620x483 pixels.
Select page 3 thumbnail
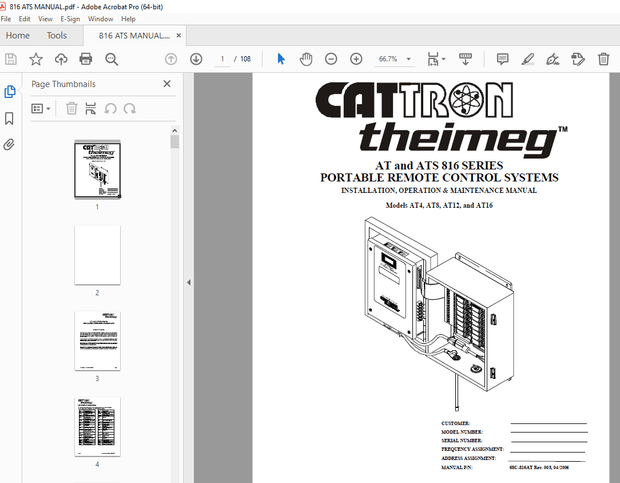(x=97, y=341)
